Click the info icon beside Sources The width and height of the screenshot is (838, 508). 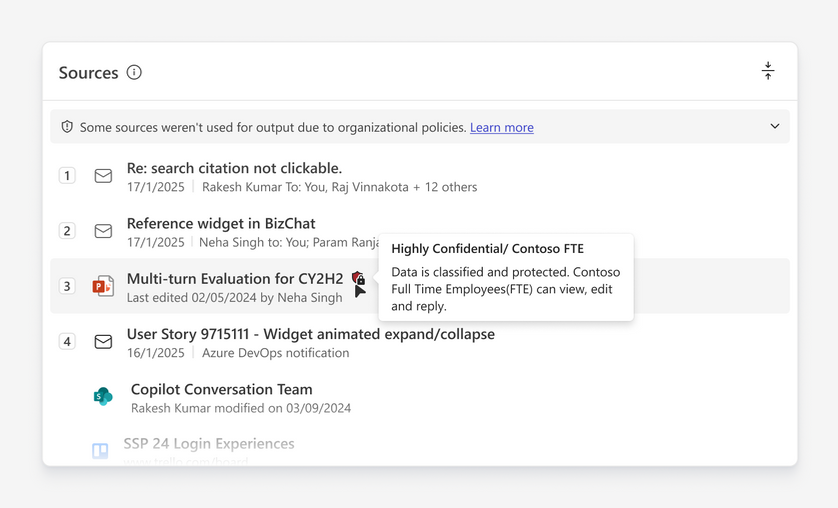pyautogui.click(x=134, y=72)
